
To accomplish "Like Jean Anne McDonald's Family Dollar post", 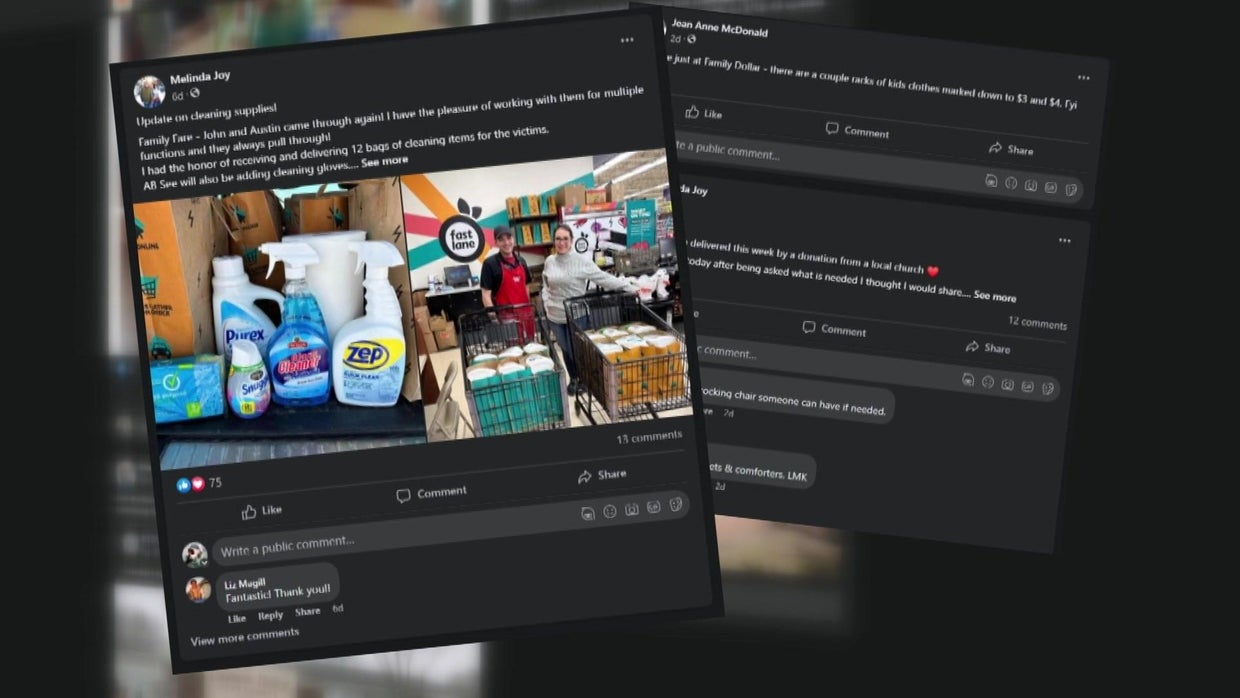I will pyautogui.click(x=704, y=113).
